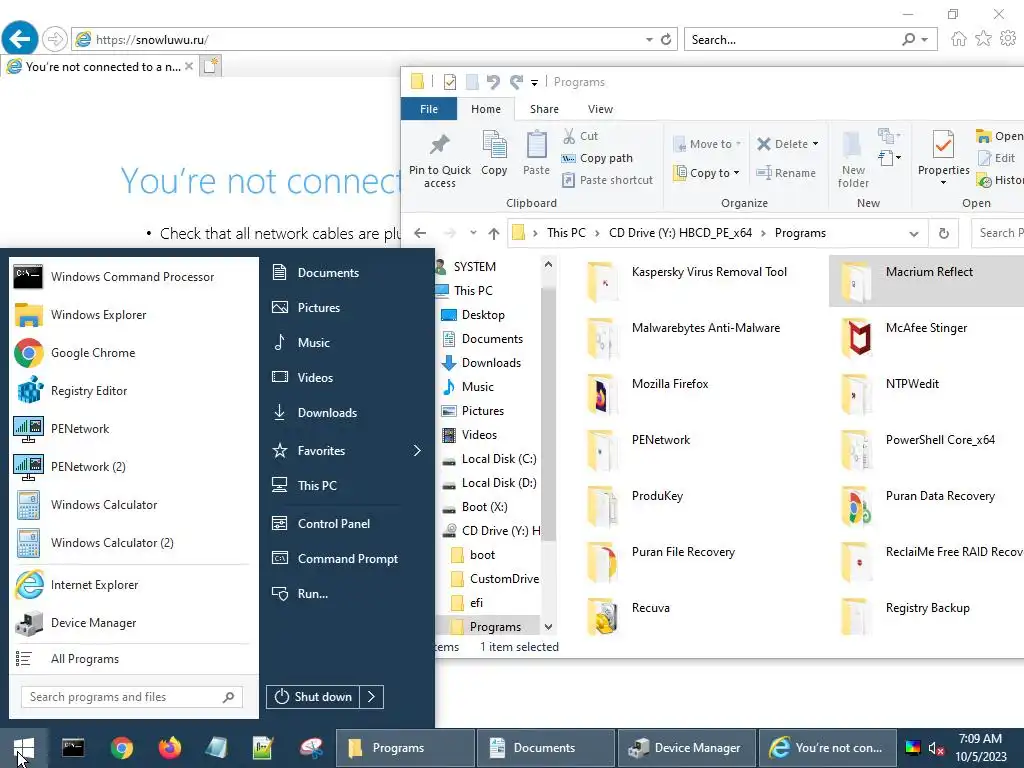
Task: Open the Shut down options arrow
Action: pos(372,697)
